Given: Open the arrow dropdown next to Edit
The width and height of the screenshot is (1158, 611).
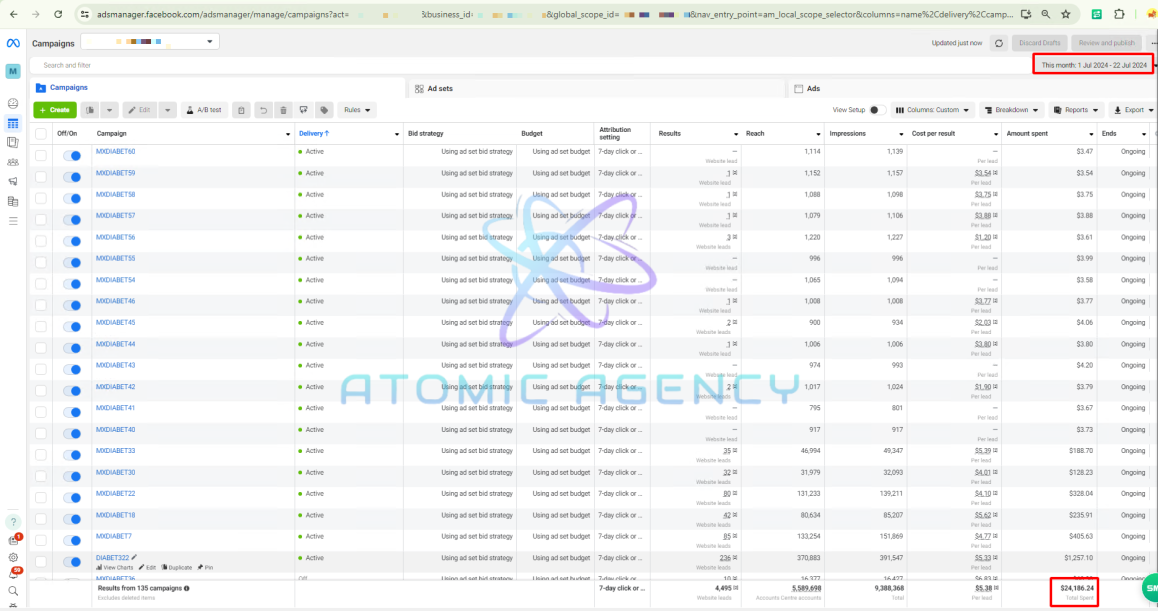Looking at the screenshot, I should (168, 110).
